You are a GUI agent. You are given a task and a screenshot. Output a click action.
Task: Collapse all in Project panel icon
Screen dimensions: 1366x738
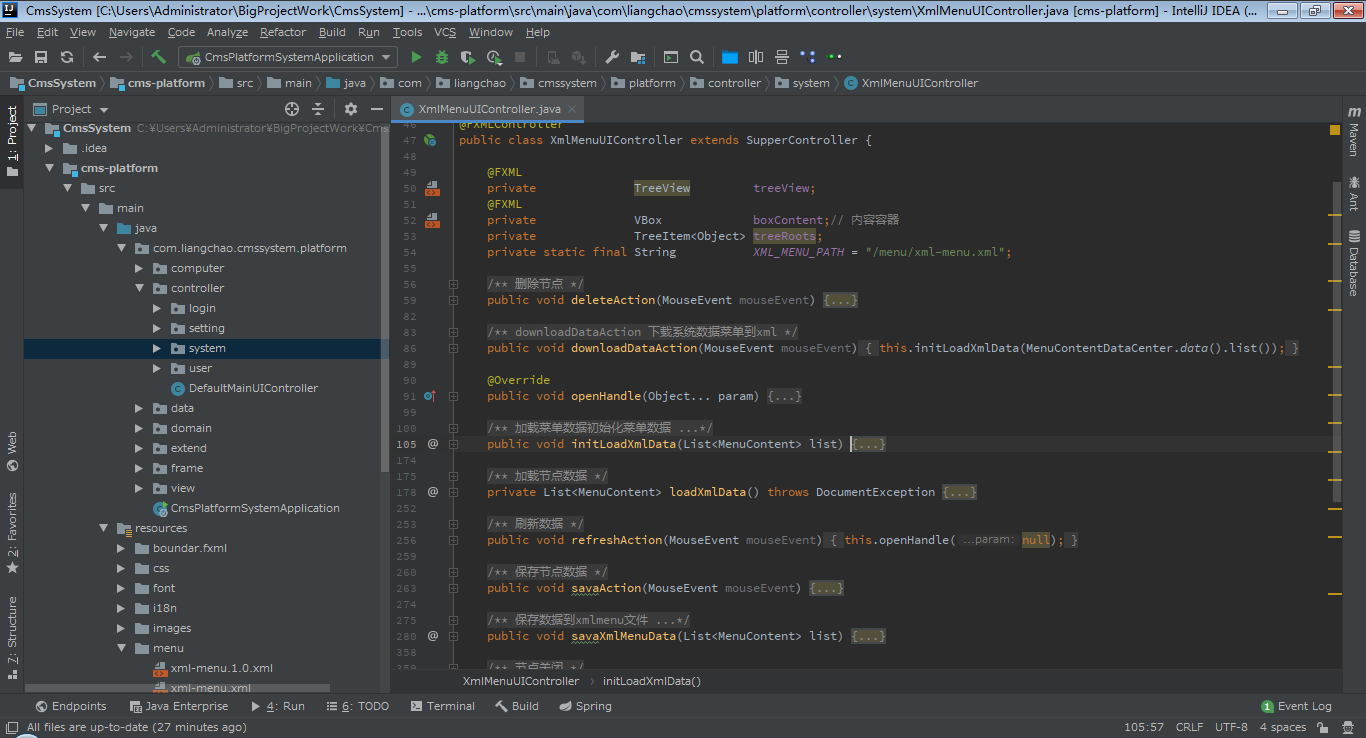(318, 109)
